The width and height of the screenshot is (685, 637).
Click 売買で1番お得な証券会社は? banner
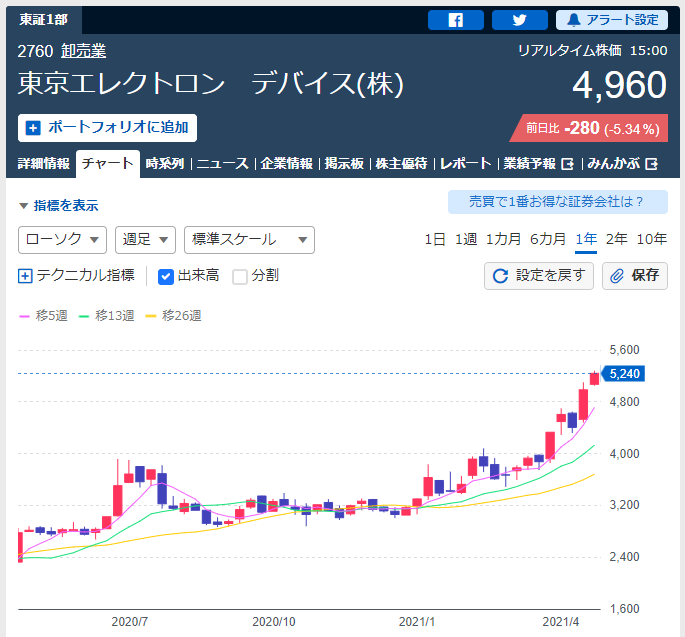pos(557,202)
